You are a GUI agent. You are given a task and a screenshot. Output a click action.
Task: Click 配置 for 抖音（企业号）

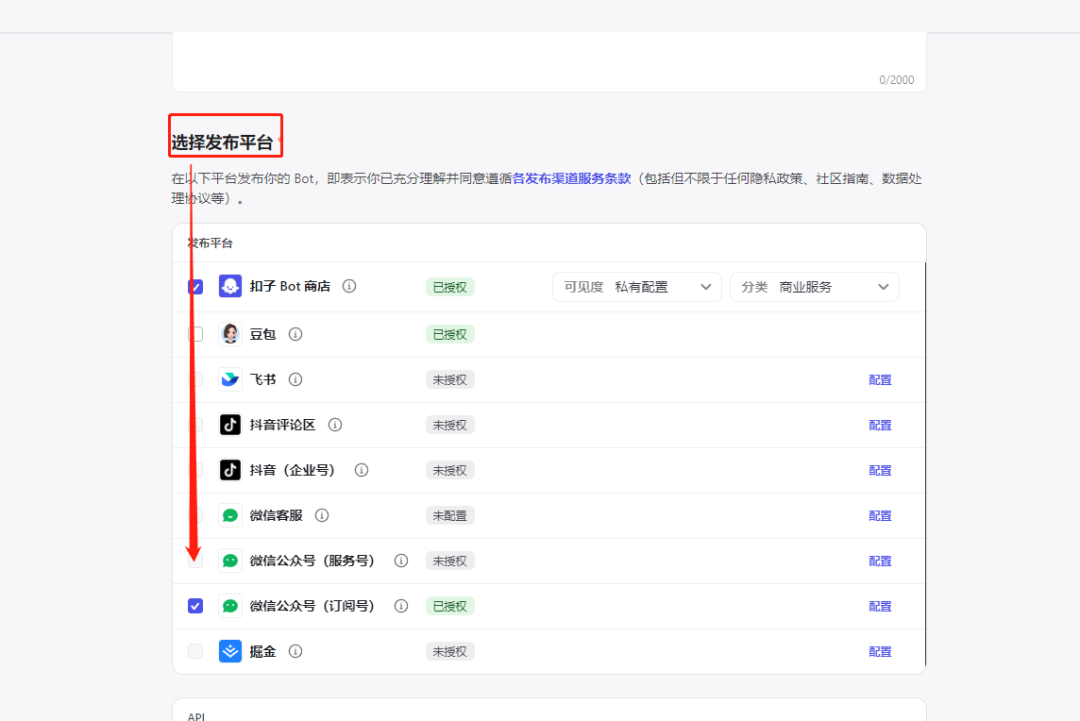point(880,470)
